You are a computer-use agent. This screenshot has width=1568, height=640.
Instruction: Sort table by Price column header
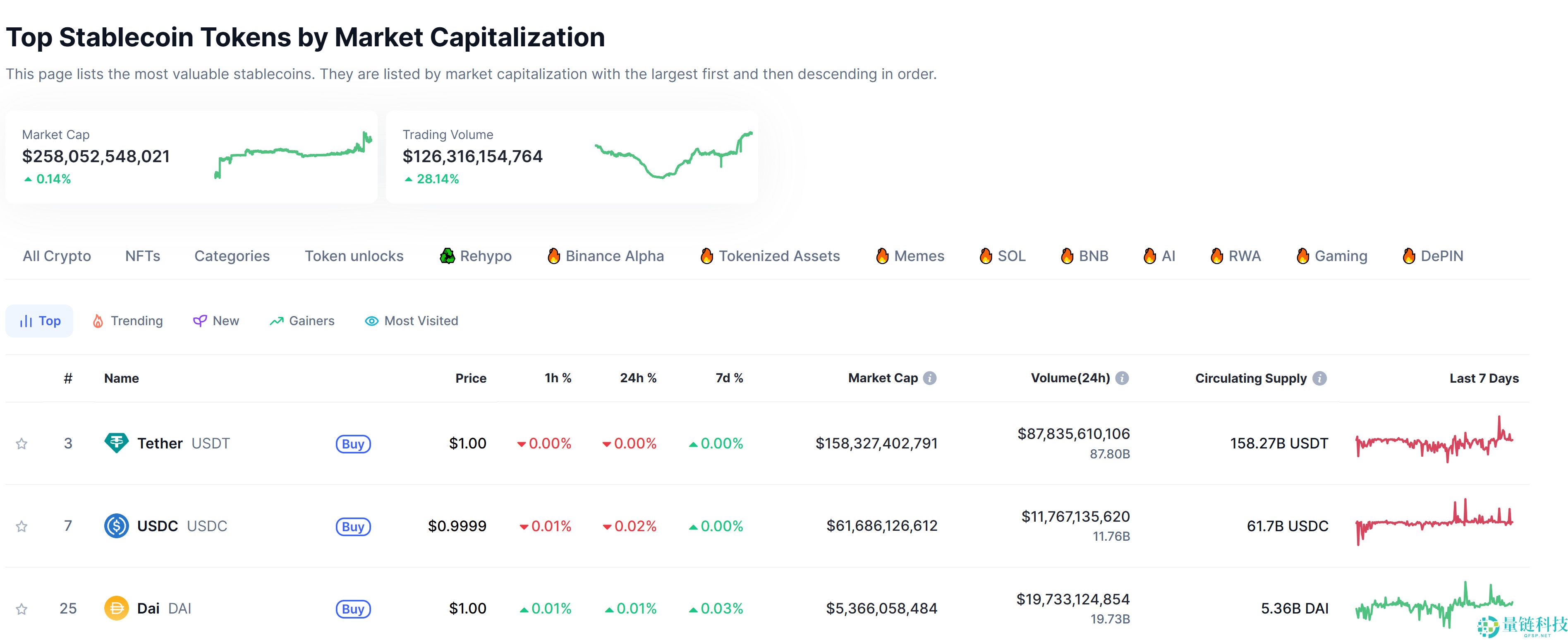pyautogui.click(x=471, y=378)
